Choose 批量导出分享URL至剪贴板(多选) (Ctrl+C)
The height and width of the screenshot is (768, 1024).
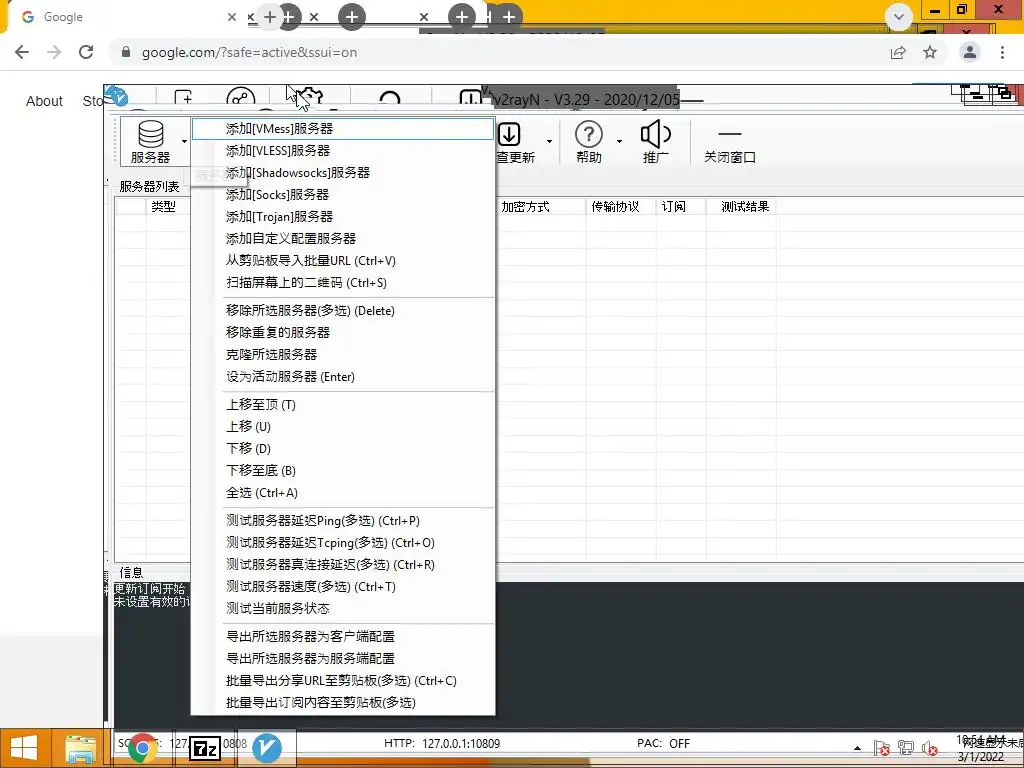(x=343, y=681)
